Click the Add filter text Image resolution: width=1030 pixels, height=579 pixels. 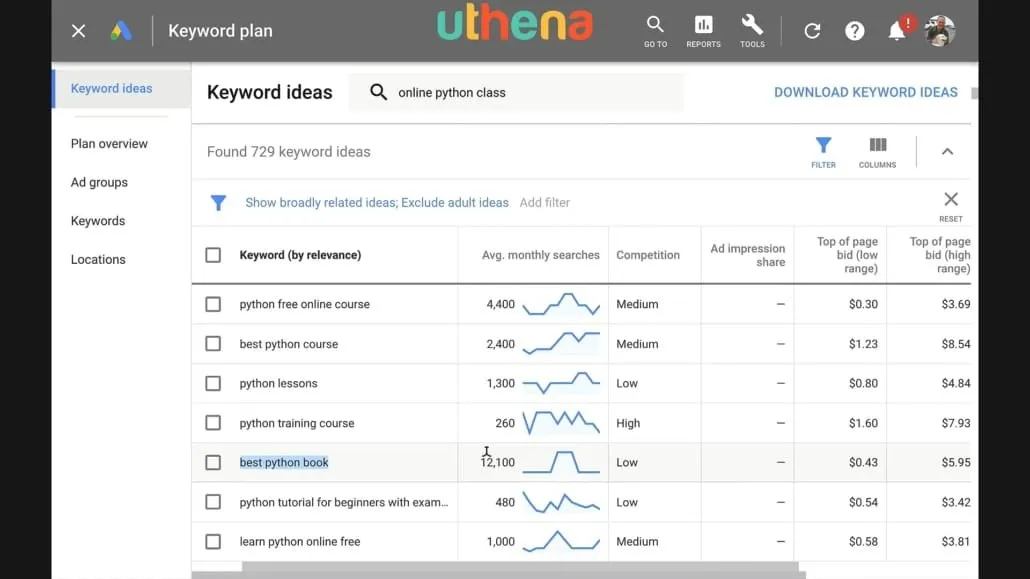coord(545,202)
